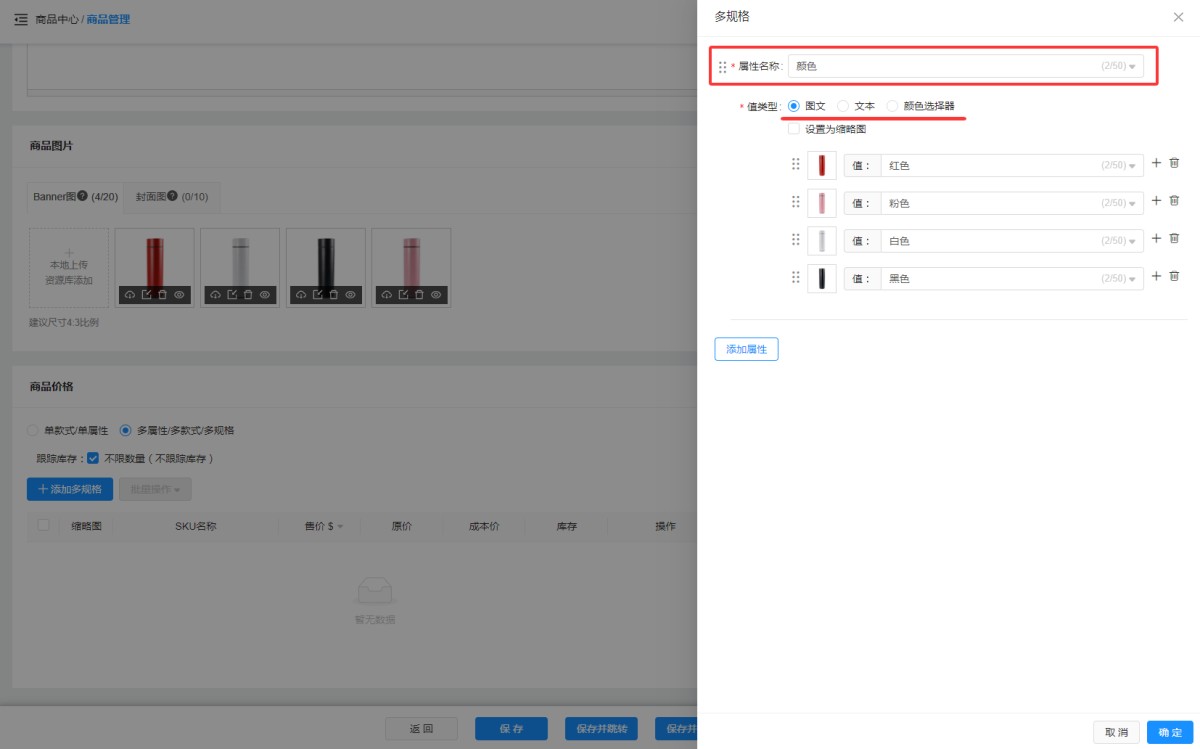Switch to the Banner图 tab
Image resolution: width=1200 pixels, height=749 pixels.
coord(75,197)
